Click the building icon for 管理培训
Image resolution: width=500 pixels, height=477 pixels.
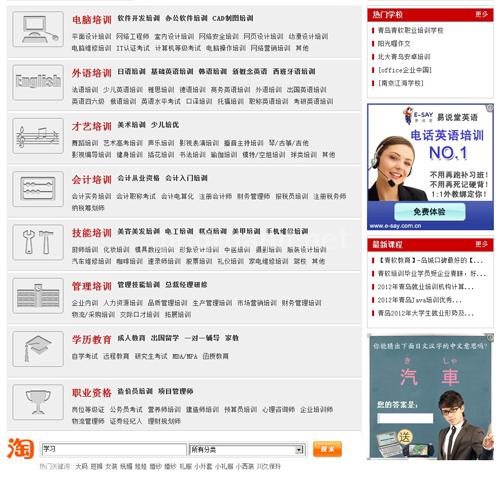(38, 296)
